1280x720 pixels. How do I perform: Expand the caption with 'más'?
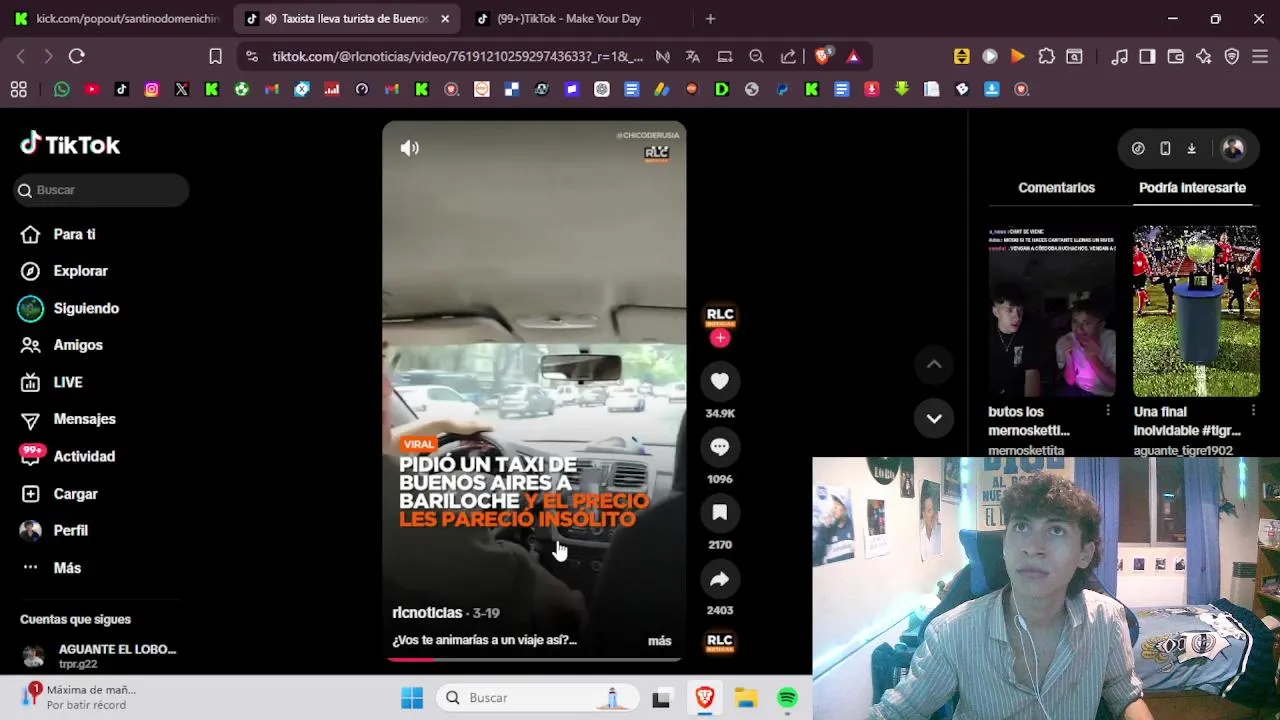point(660,641)
